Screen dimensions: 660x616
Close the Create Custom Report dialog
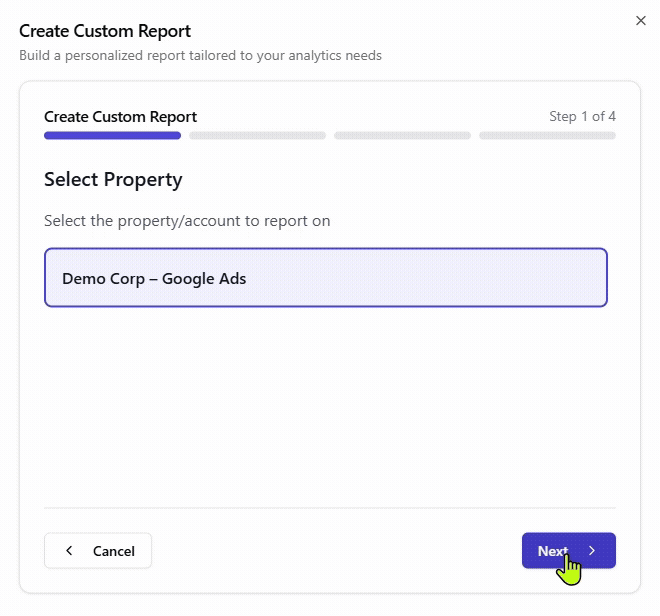pyautogui.click(x=641, y=21)
